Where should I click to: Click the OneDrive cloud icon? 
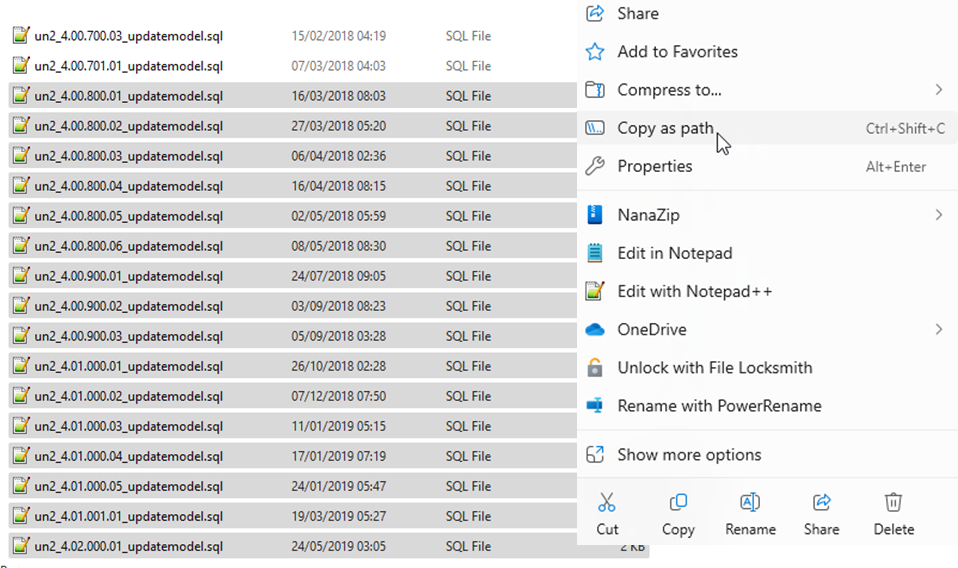pos(595,330)
